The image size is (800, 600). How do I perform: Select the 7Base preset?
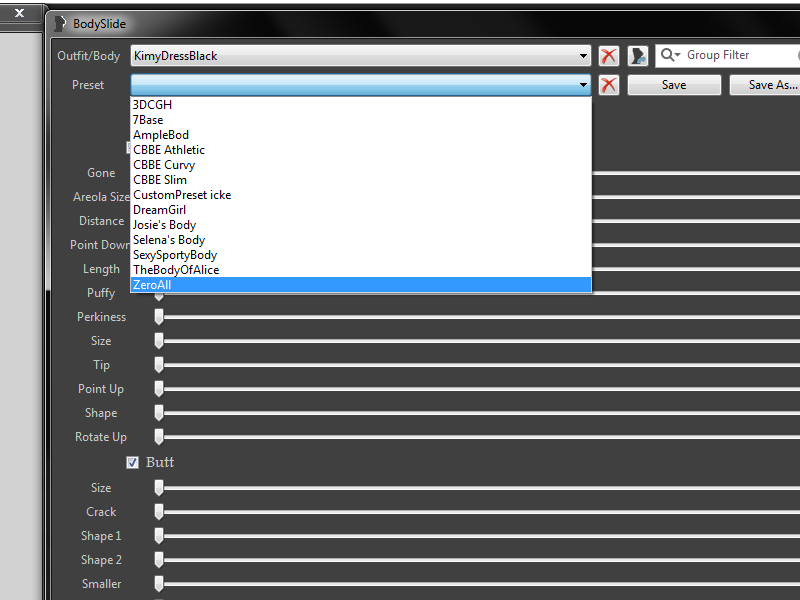pos(361,120)
